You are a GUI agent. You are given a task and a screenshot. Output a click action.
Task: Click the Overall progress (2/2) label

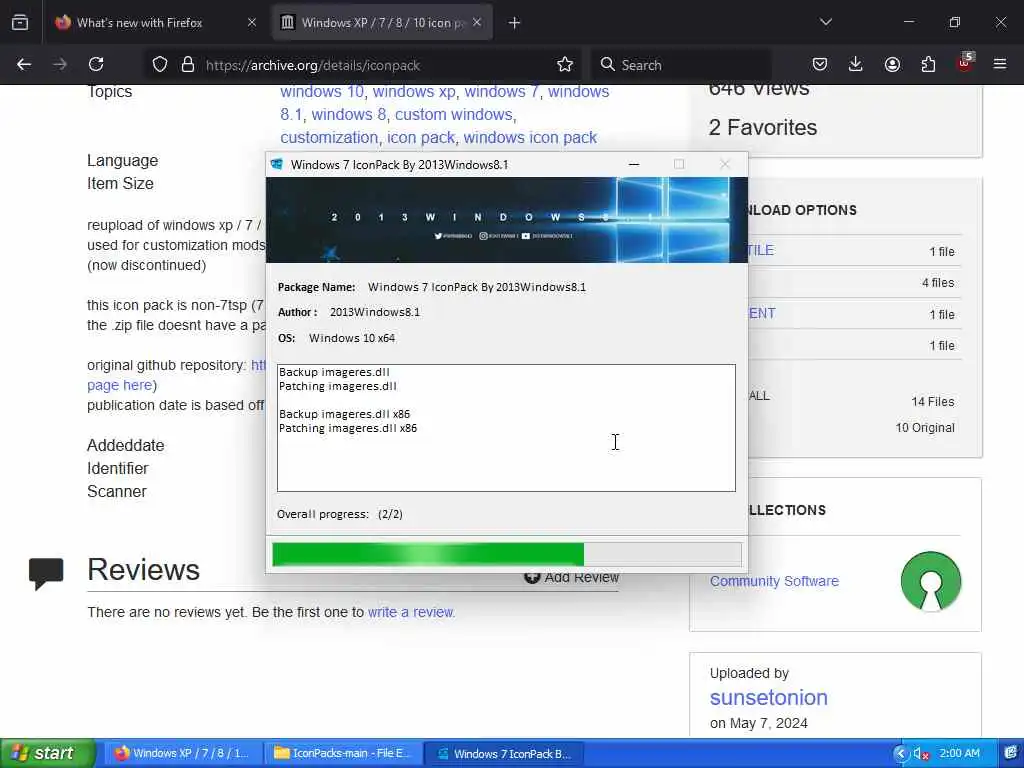340,515
